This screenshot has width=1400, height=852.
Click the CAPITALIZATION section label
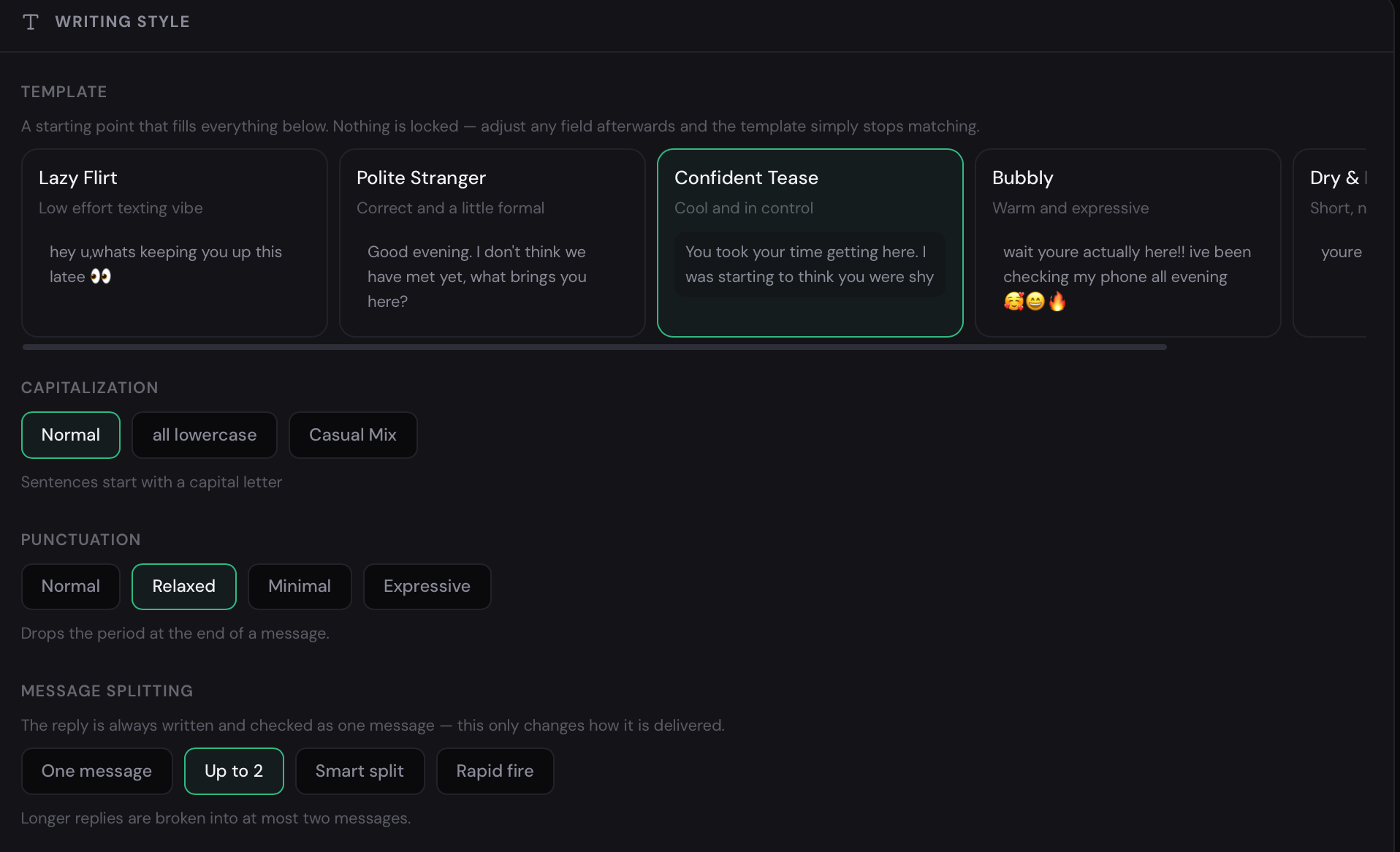[x=90, y=388]
